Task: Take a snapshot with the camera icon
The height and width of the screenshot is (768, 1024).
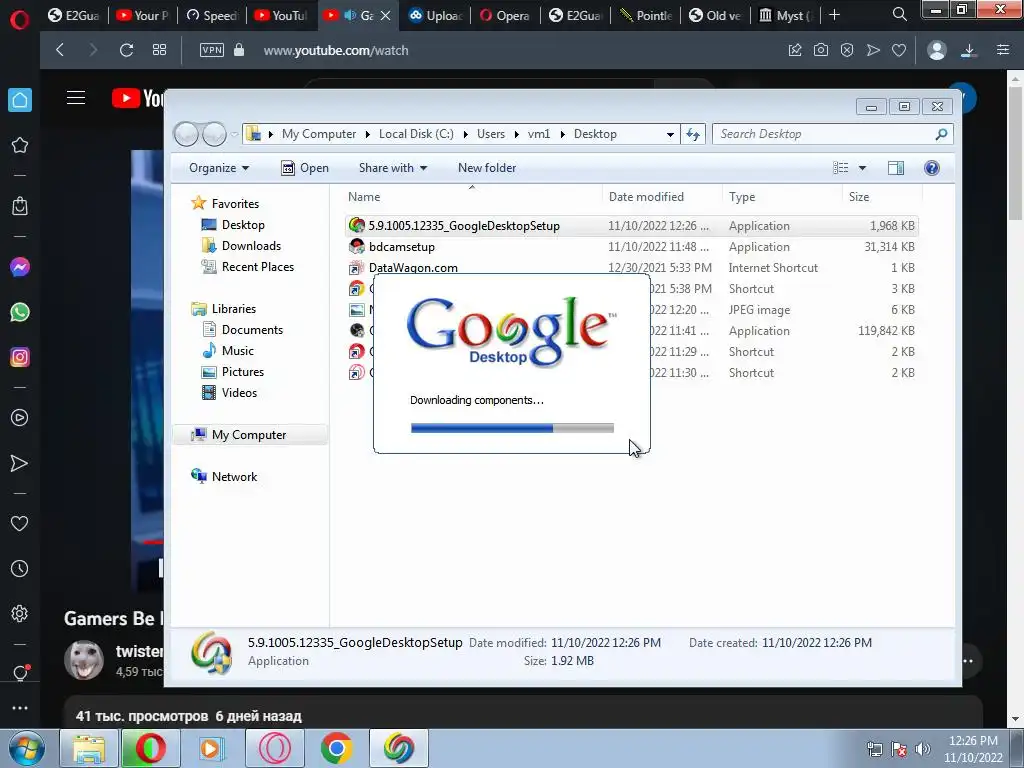Action: click(821, 50)
